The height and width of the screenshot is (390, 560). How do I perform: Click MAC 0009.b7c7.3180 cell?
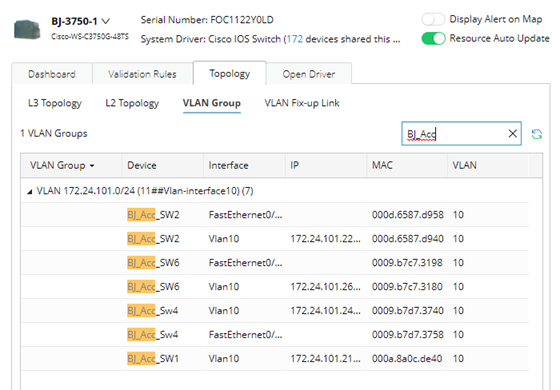point(407,286)
